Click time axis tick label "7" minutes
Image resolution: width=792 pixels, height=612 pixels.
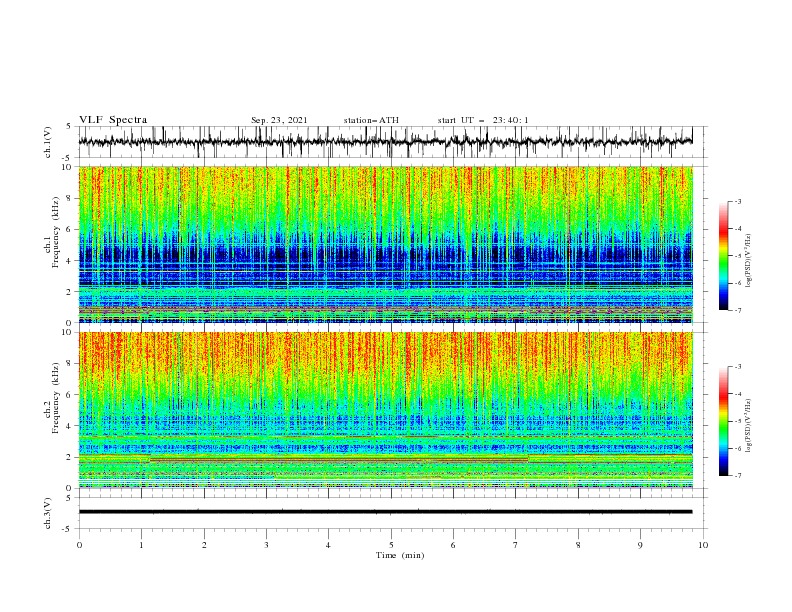coord(516,545)
